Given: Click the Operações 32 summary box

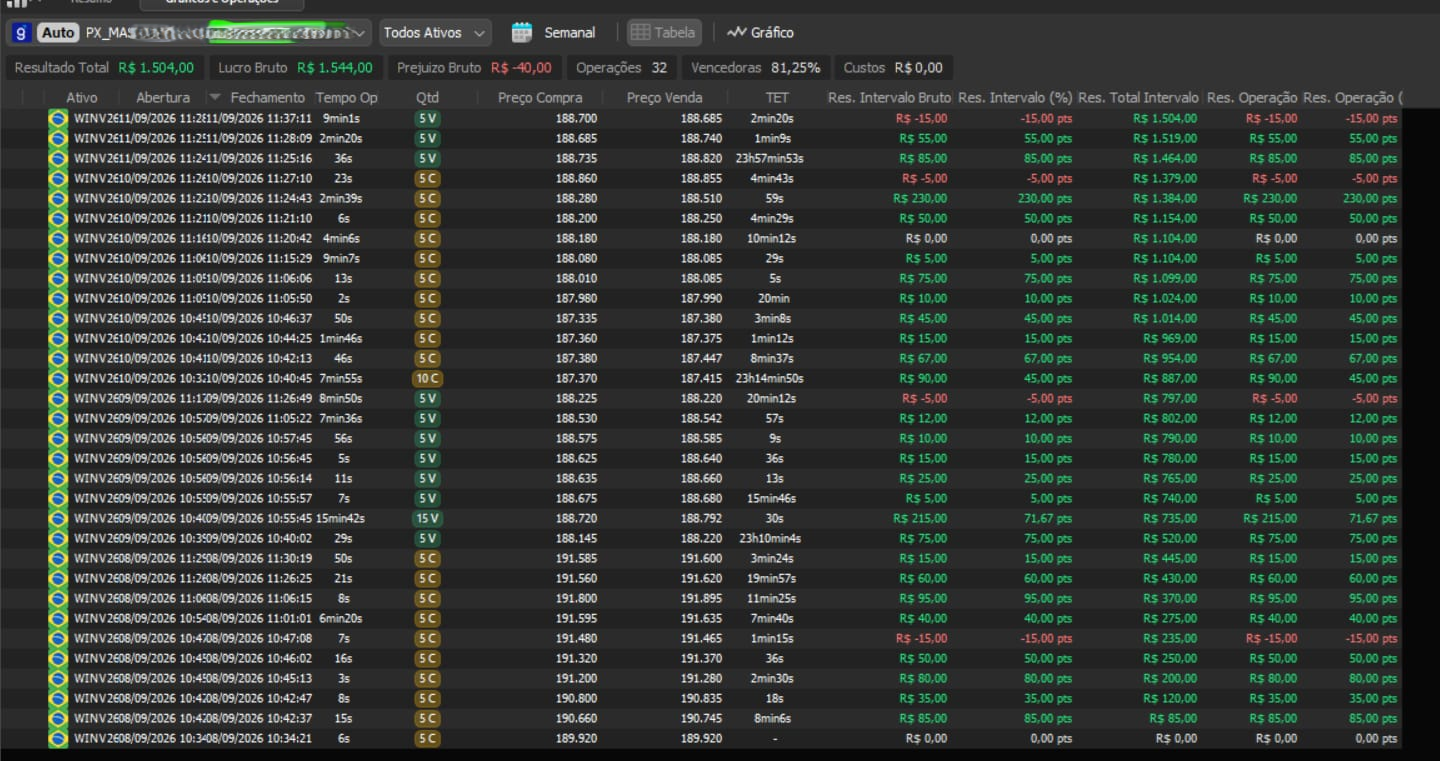Looking at the screenshot, I should click(621, 68).
